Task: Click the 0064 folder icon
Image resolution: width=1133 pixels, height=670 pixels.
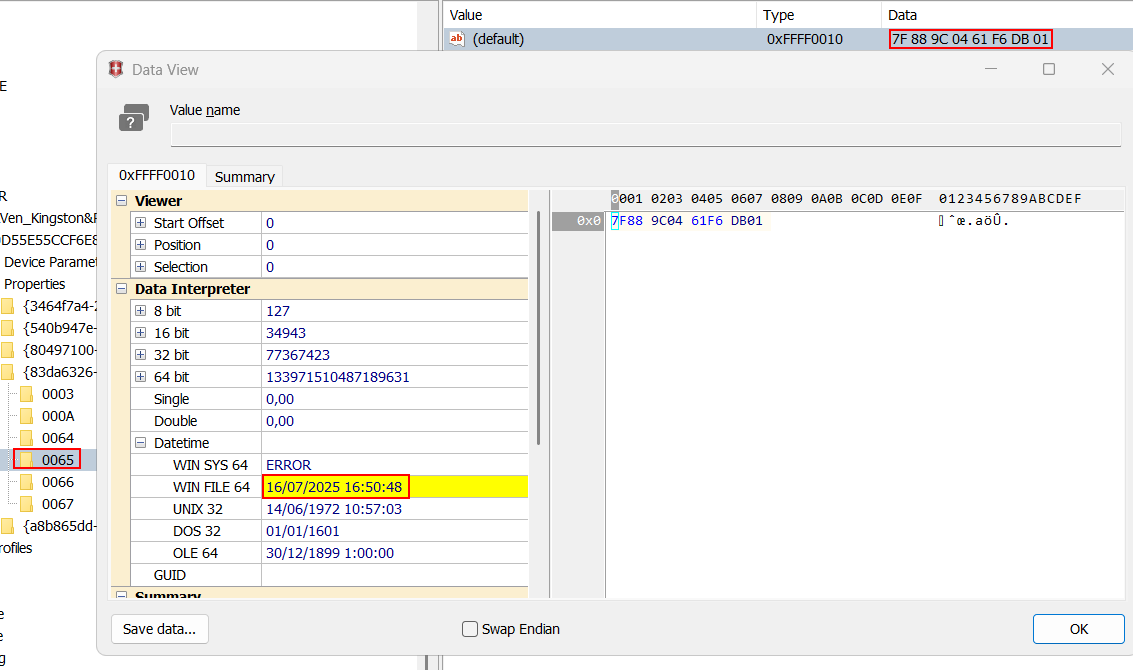Action: tap(27, 438)
